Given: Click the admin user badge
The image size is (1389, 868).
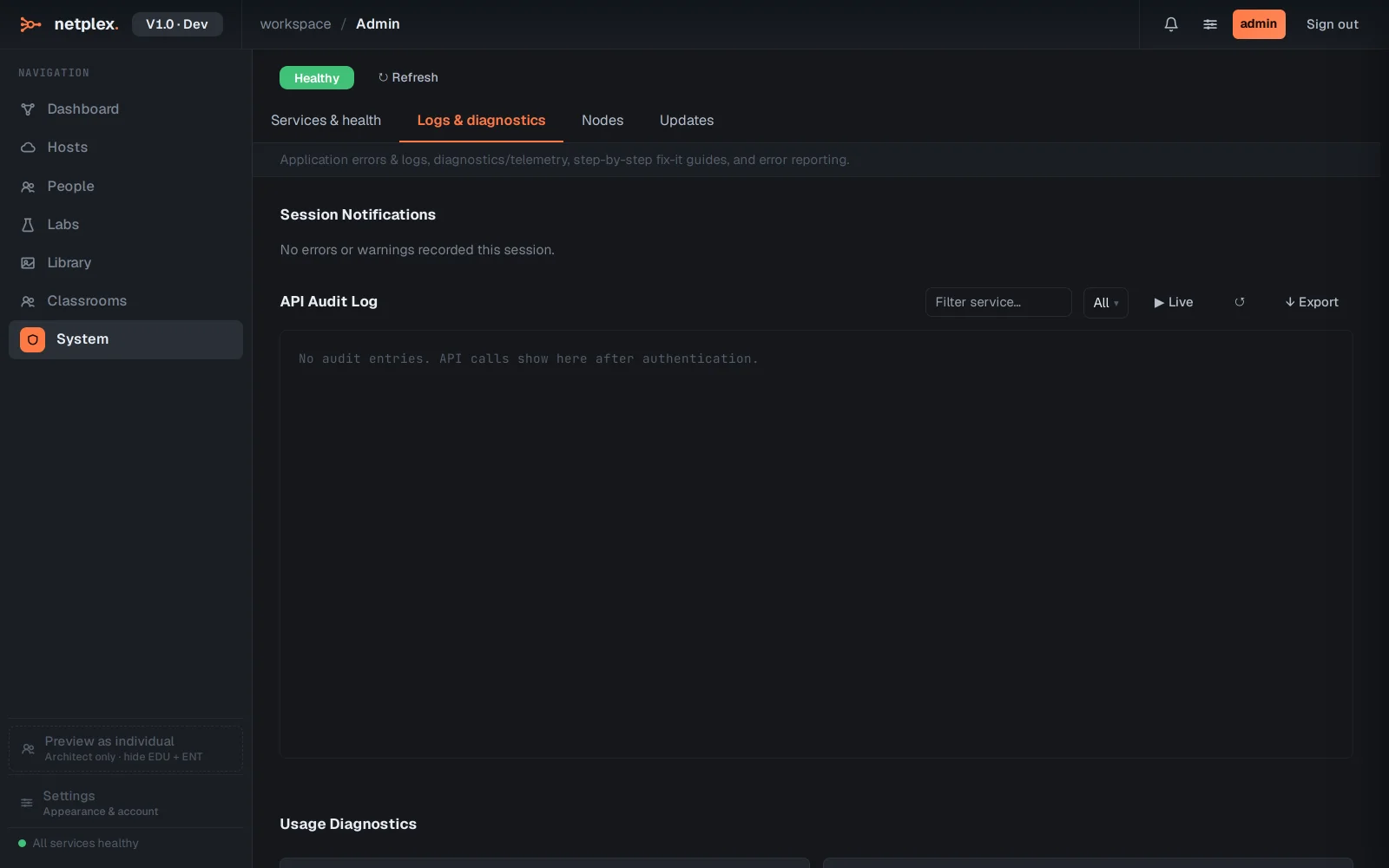Looking at the screenshot, I should [x=1259, y=24].
